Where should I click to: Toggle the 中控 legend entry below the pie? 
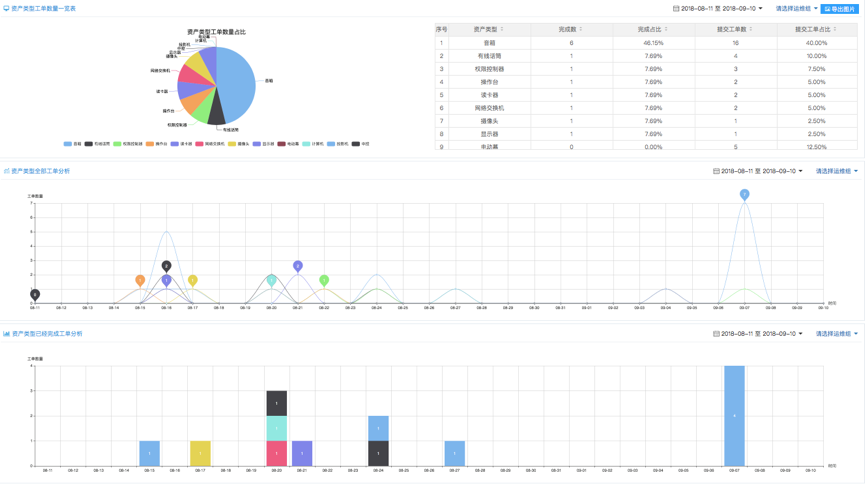[x=361, y=144]
